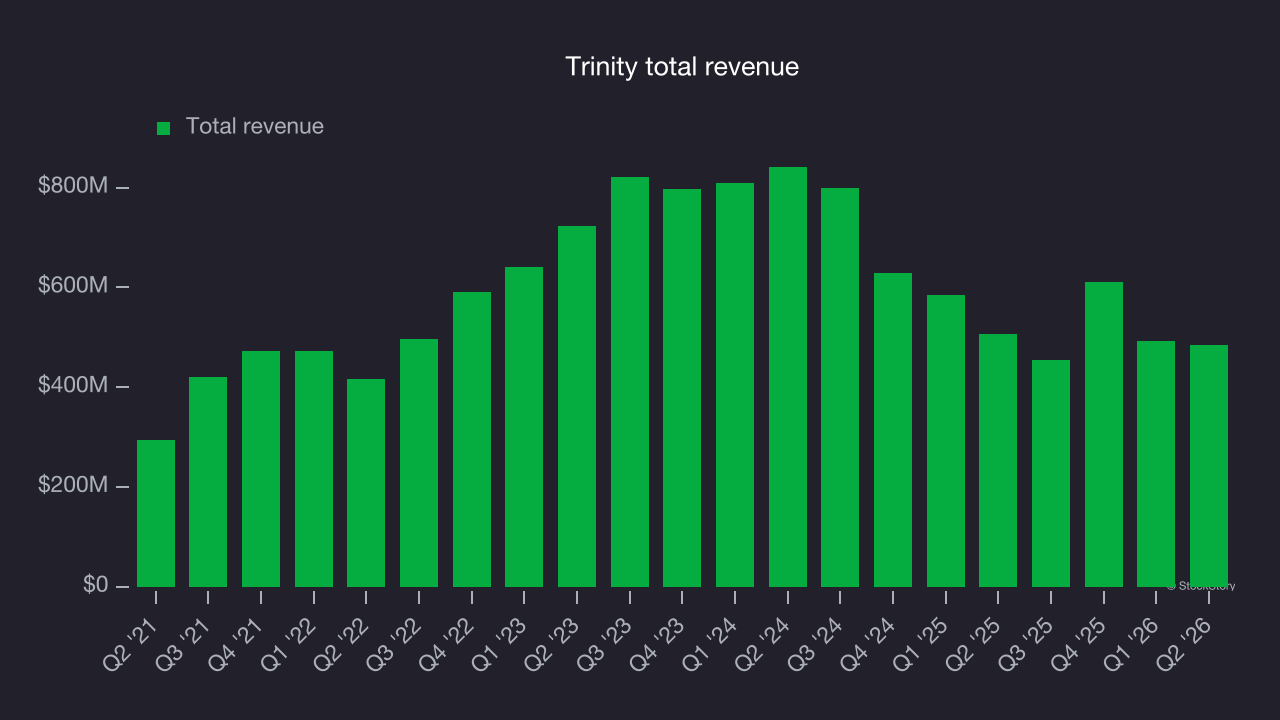The image size is (1280, 720).
Task: Choose the Q3 '24 revenue bar
Action: point(840,387)
